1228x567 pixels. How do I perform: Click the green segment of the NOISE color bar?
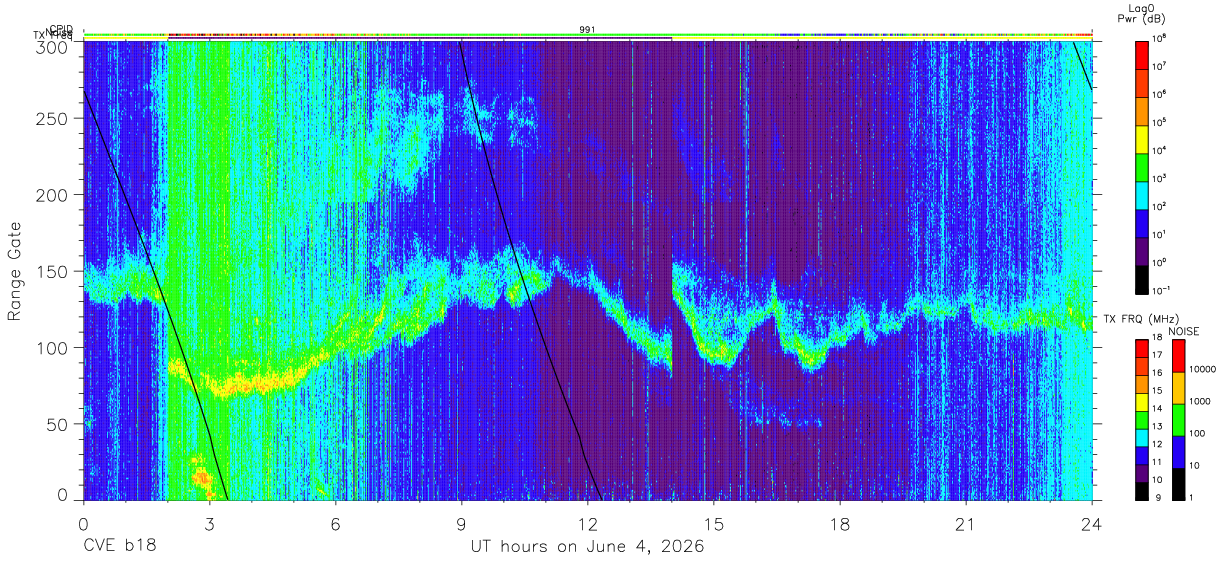click(x=1179, y=419)
